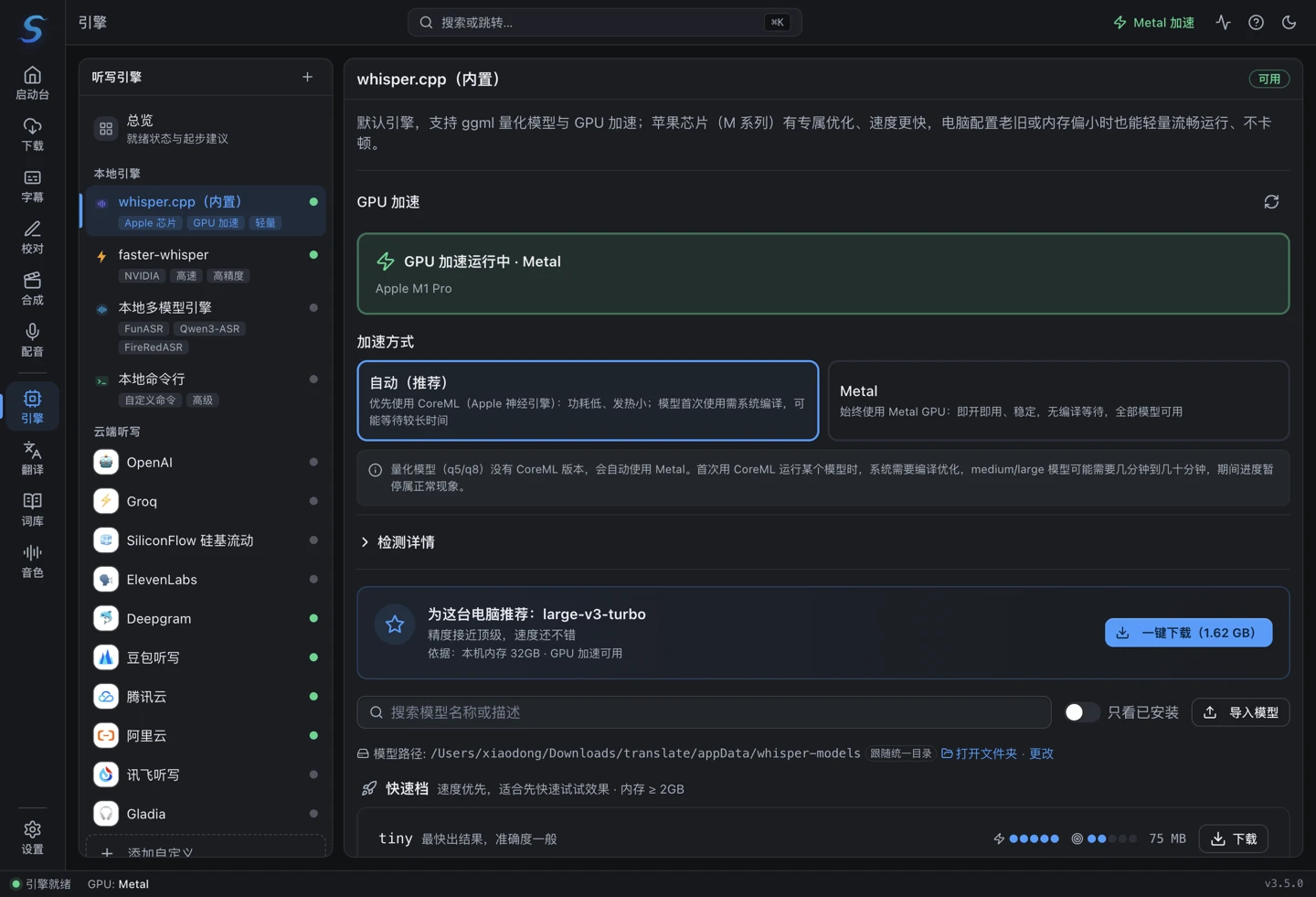The image size is (1316, 897).
Task: Click the 自定义命令 tag
Action: tap(150, 400)
